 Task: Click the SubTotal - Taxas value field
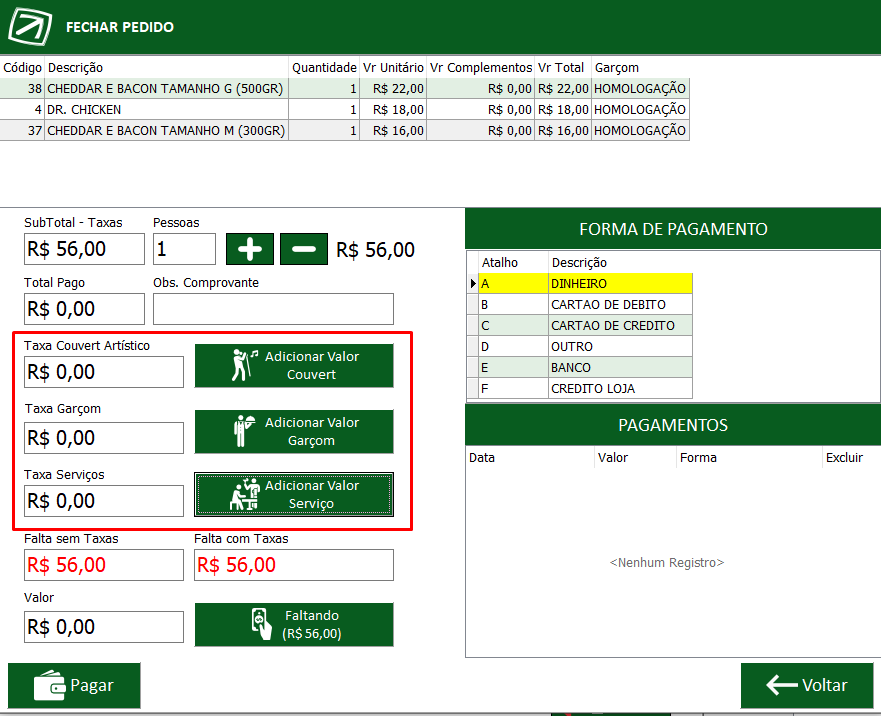point(84,249)
